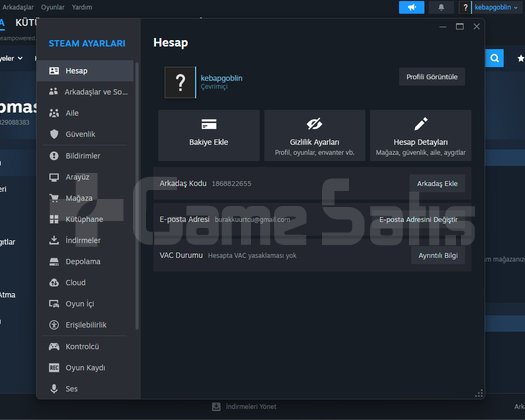Click the Oyun Kaydı REC icon
The image size is (525, 420).
click(54, 367)
